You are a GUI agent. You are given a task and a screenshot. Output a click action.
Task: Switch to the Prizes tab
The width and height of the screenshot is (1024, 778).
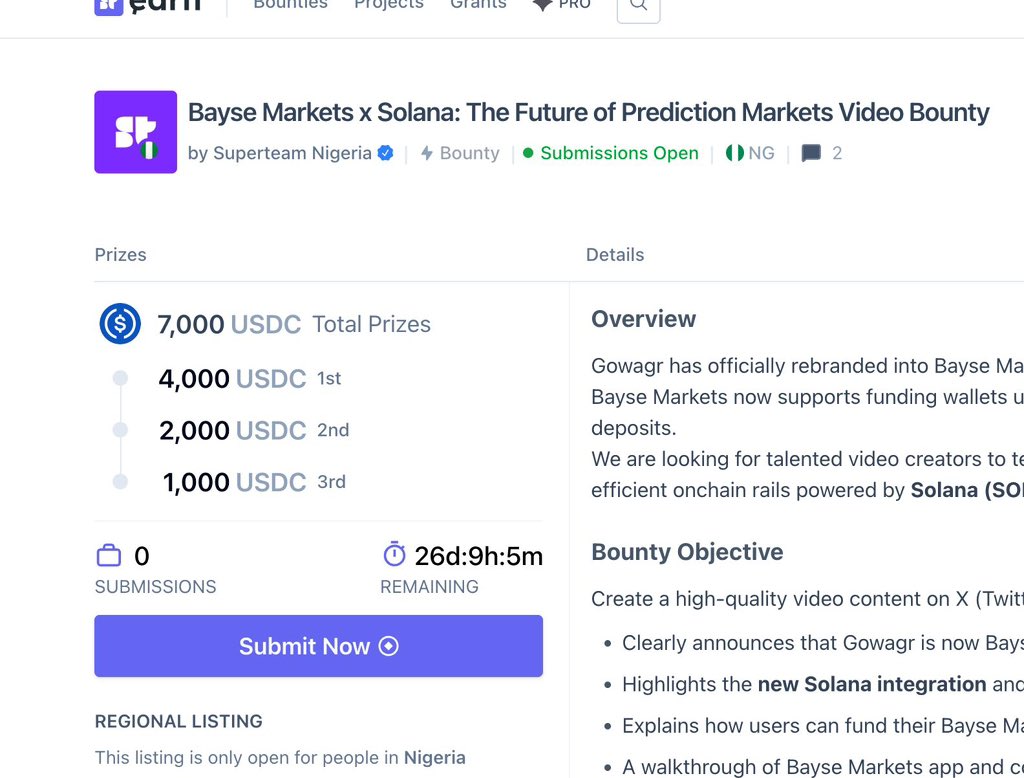(120, 255)
